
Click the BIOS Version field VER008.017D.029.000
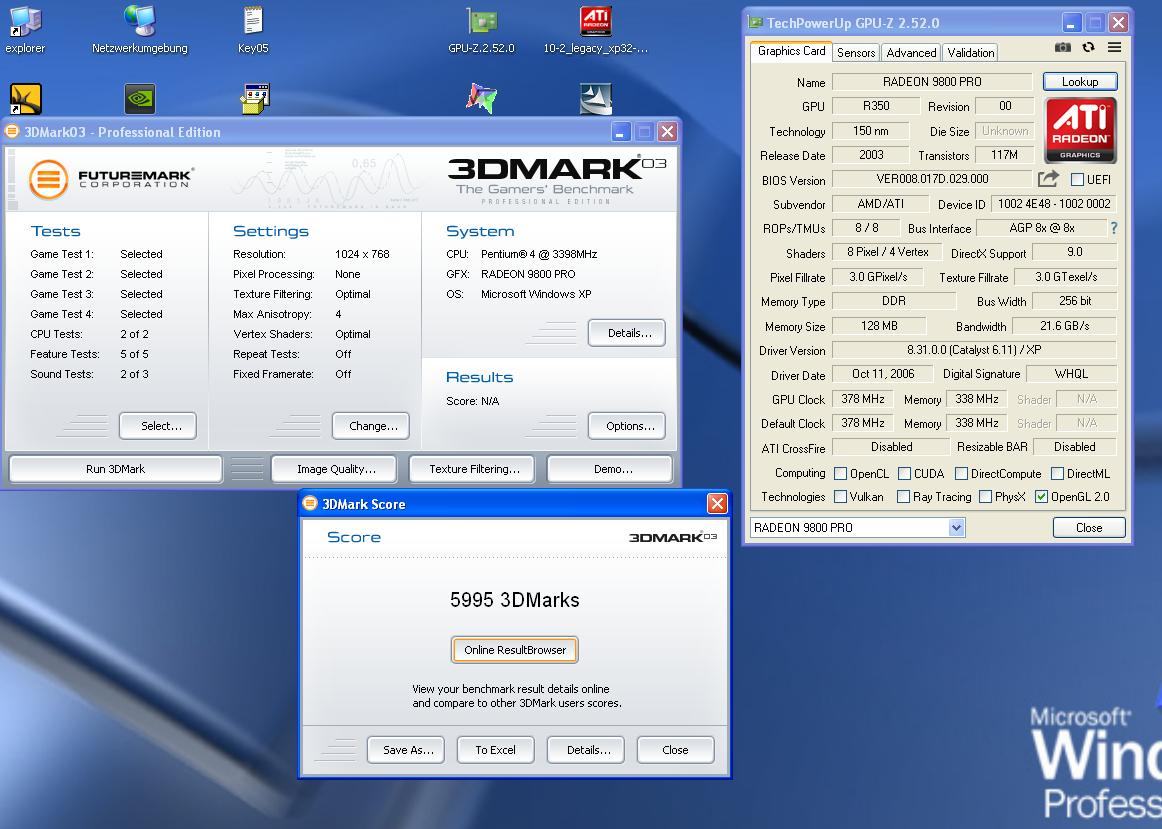(x=932, y=179)
